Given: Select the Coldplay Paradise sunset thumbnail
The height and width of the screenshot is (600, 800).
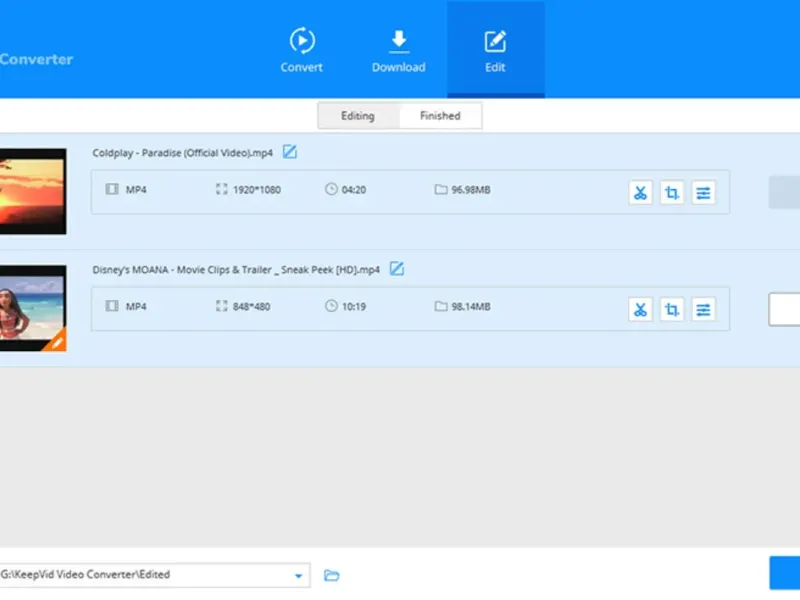Looking at the screenshot, I should pyautogui.click(x=33, y=191).
